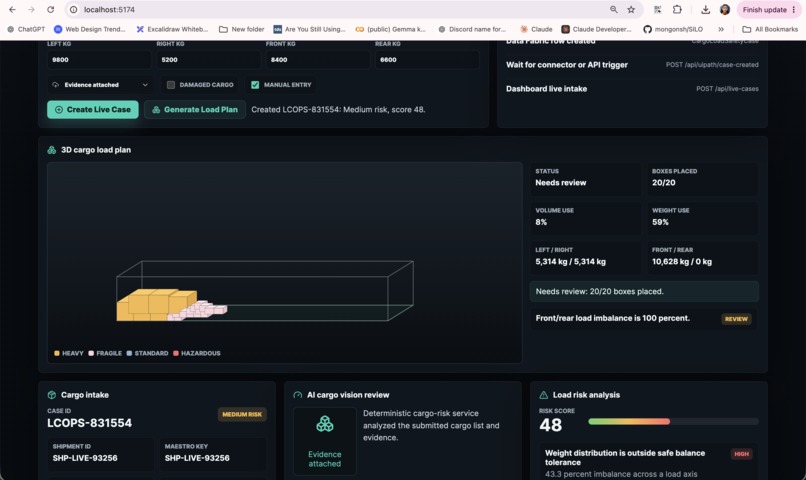Edit the Right KG field showing 5200
The height and width of the screenshot is (480, 806).
coord(208,60)
